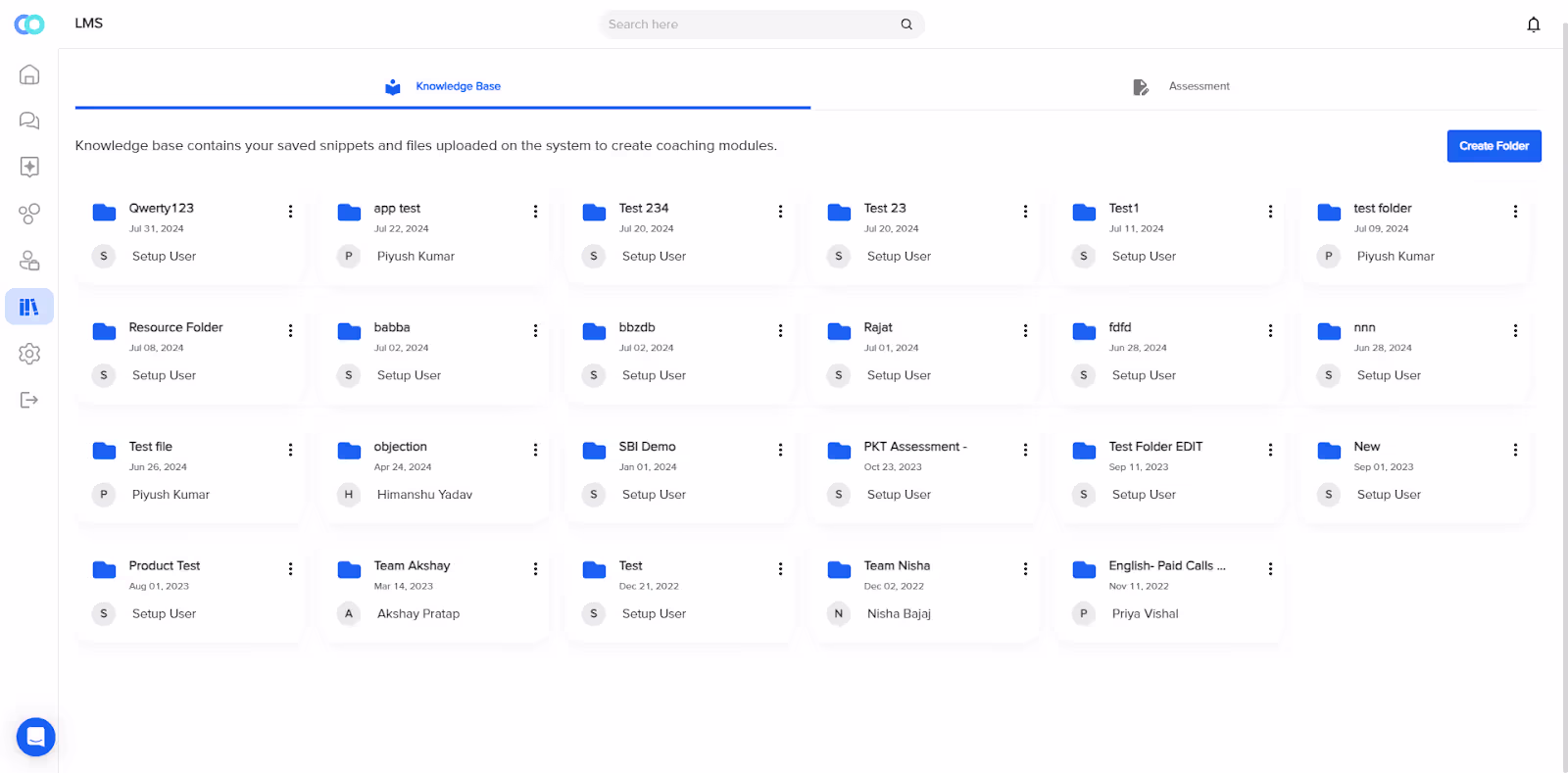Open options menu for Test 234 folder
The width and height of the screenshot is (1568, 773).
pyautogui.click(x=780, y=212)
